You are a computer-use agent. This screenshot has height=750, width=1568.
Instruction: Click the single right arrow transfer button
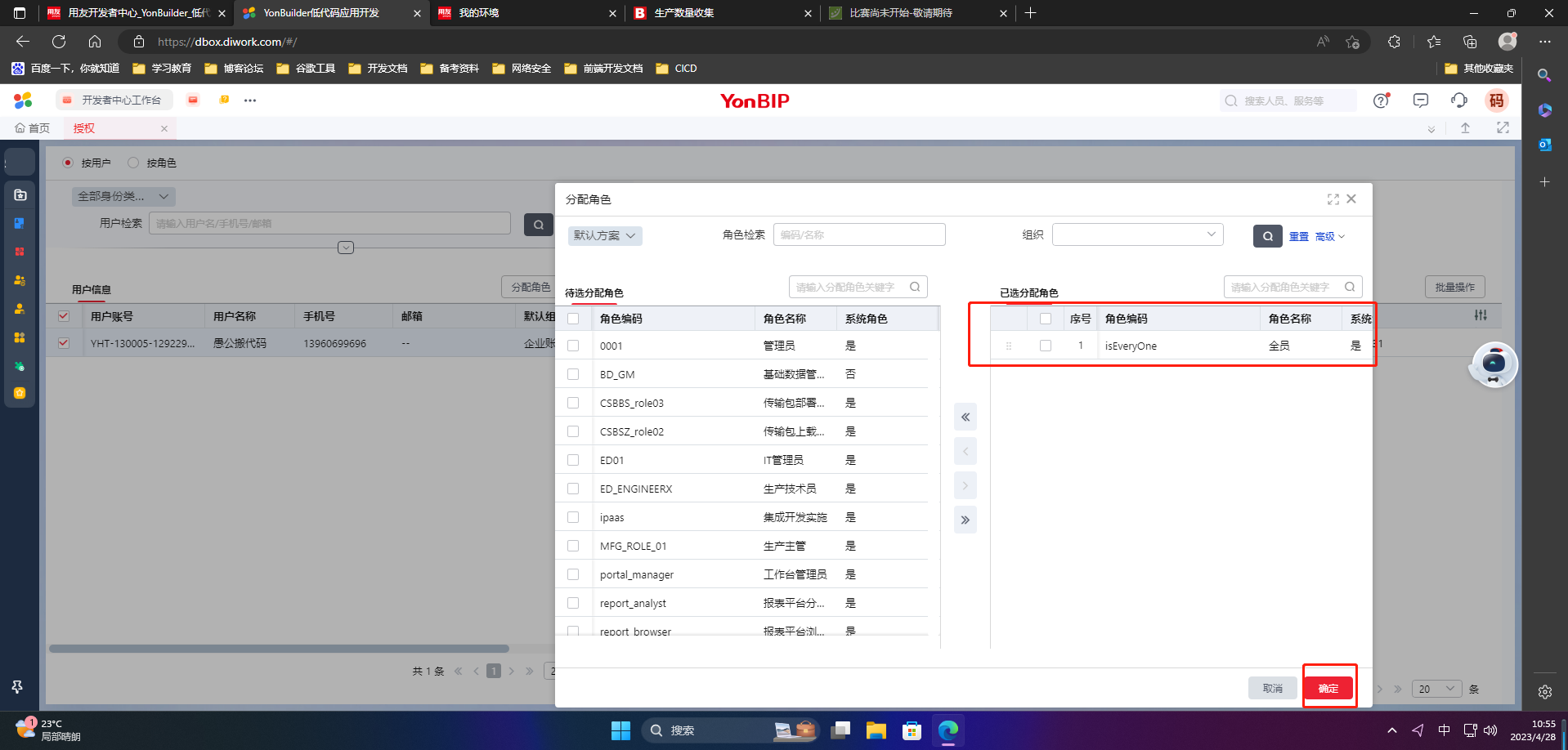(965, 486)
